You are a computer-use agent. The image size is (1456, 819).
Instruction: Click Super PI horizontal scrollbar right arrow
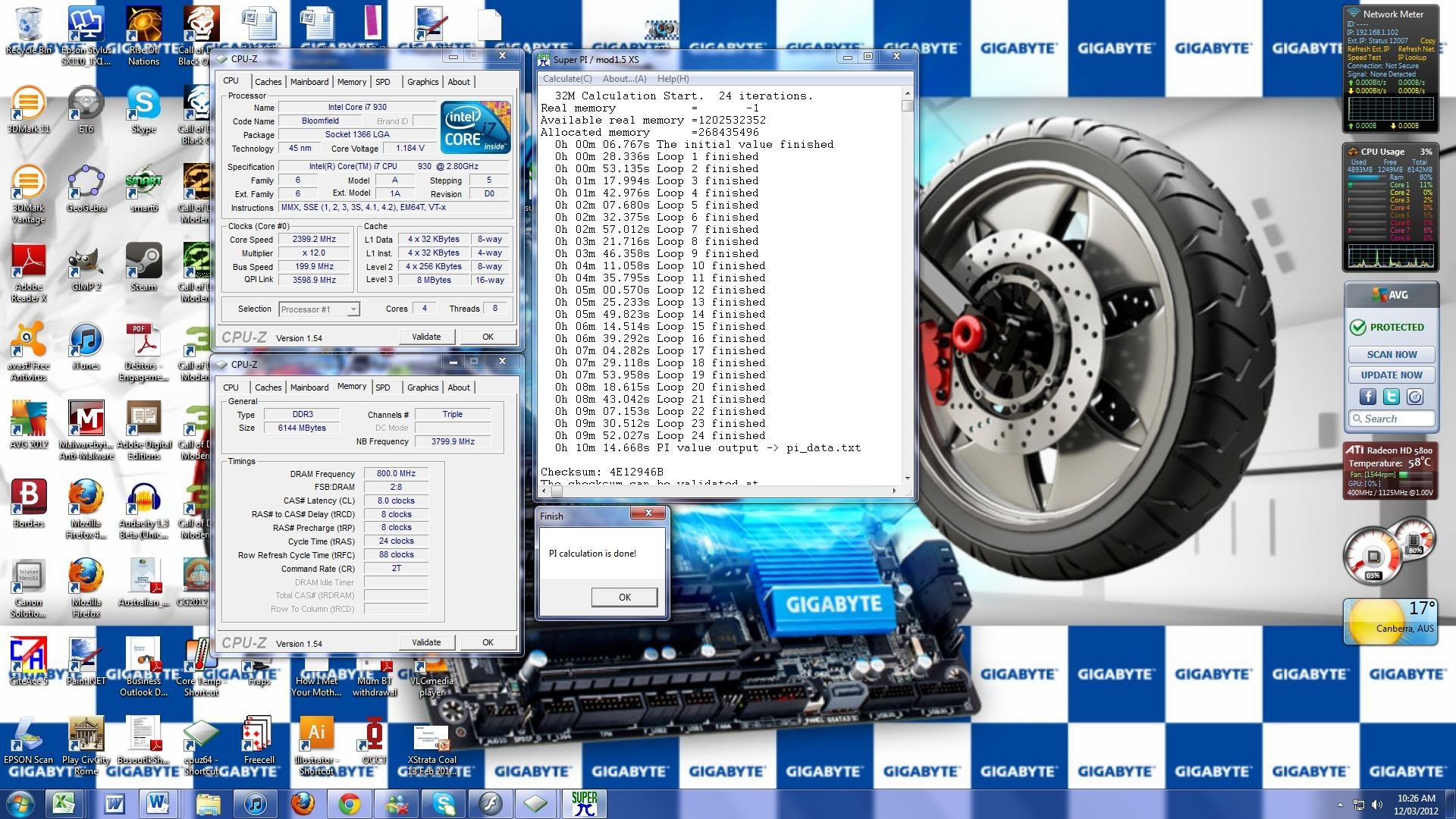click(894, 491)
